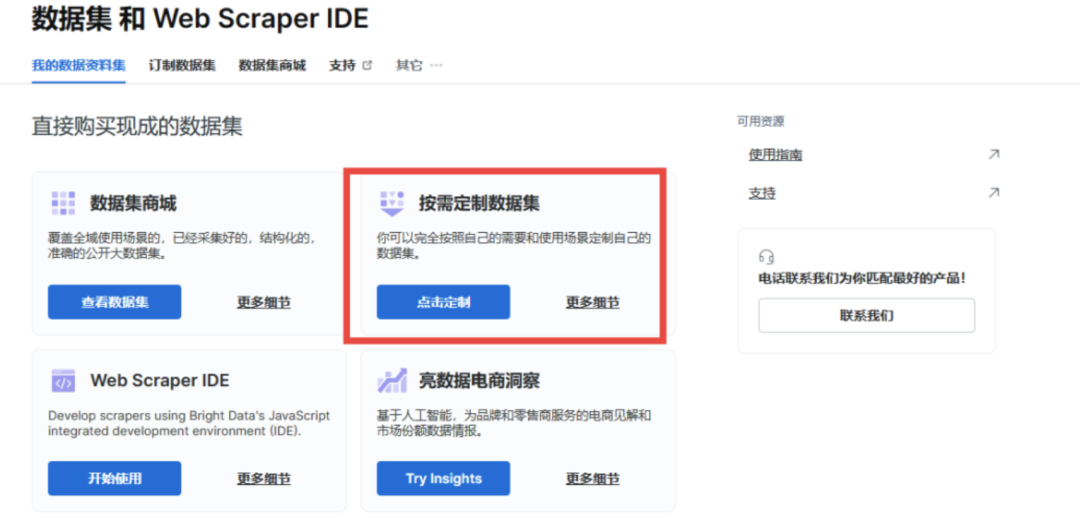
Task: Click the Web Scraper IDE code icon
Action: 63,380
